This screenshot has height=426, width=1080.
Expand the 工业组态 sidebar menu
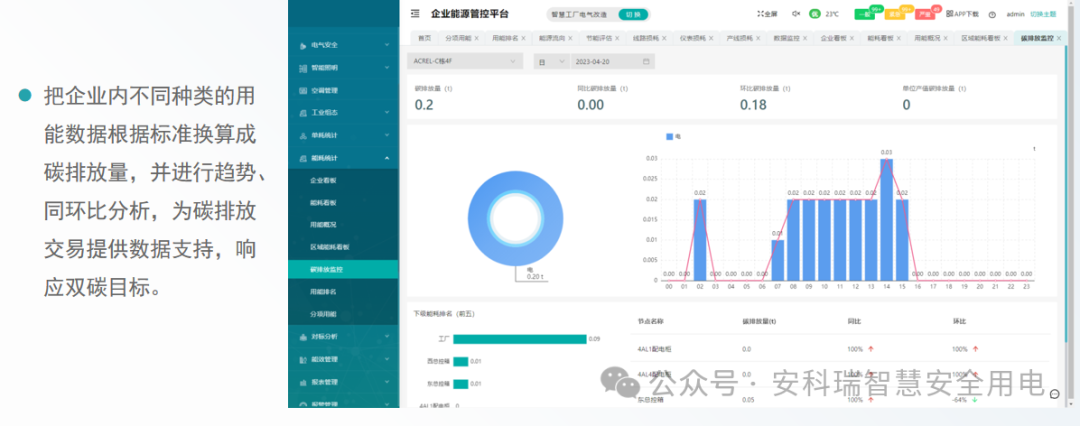pyautogui.click(x=343, y=112)
